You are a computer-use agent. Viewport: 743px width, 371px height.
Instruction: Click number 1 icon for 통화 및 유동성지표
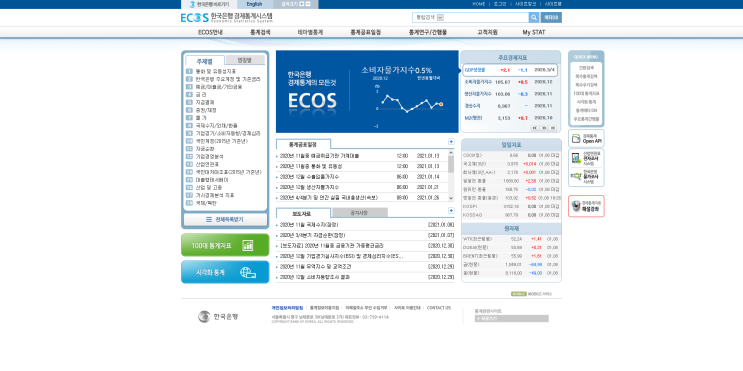pyautogui.click(x=189, y=72)
